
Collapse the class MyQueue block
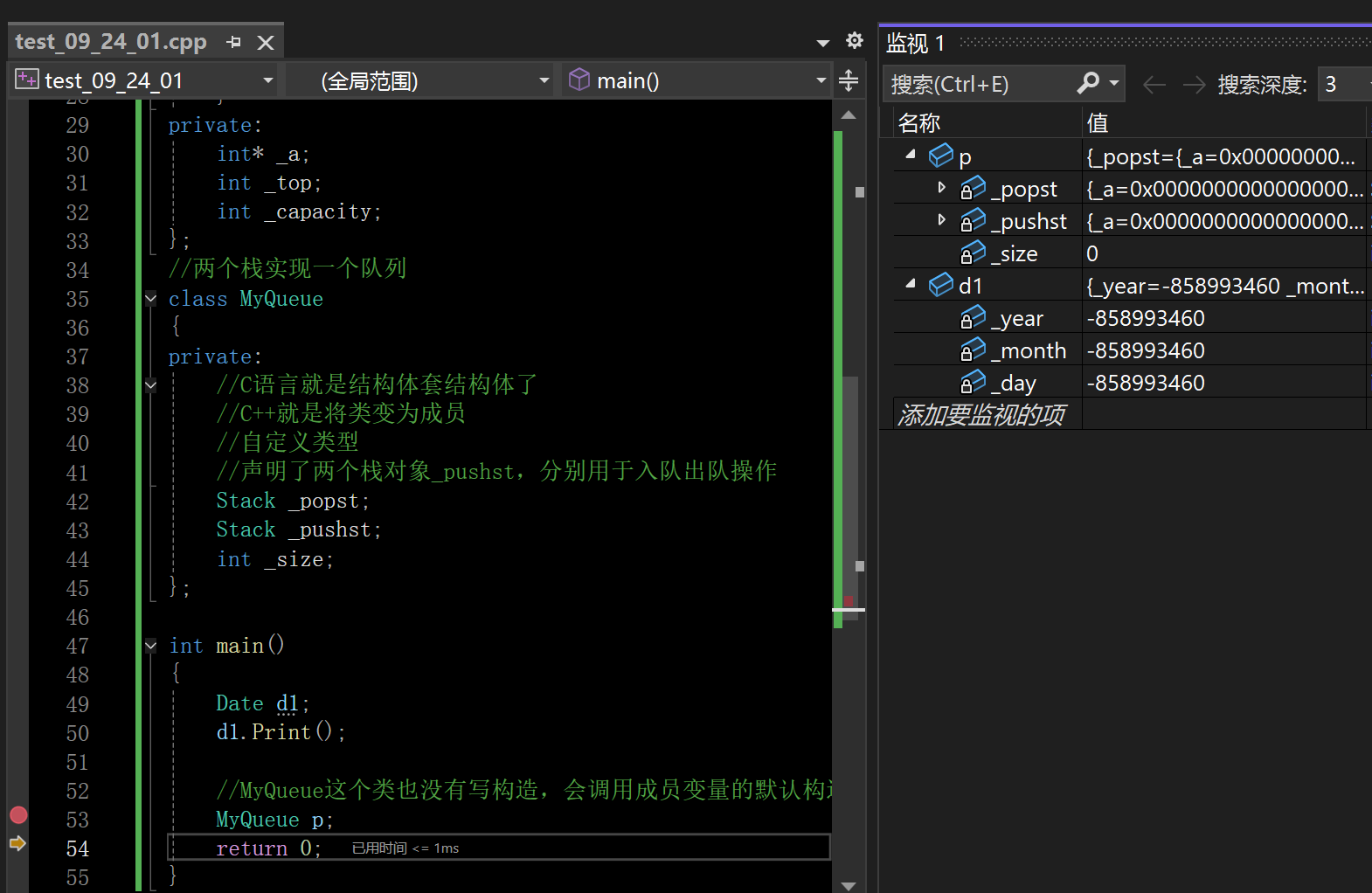(x=150, y=298)
